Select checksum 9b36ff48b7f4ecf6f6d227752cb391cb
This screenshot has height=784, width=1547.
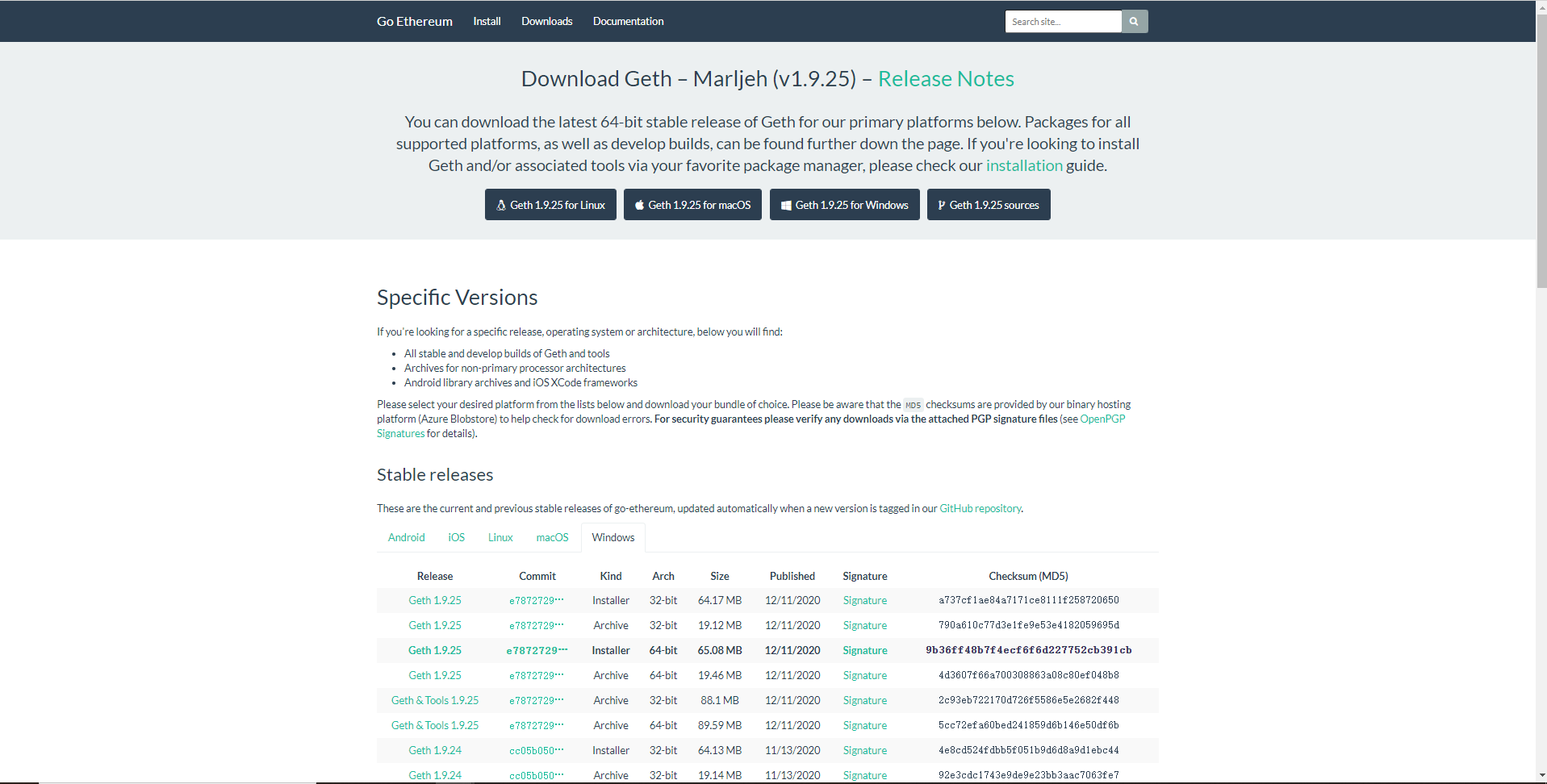pyautogui.click(x=1028, y=651)
